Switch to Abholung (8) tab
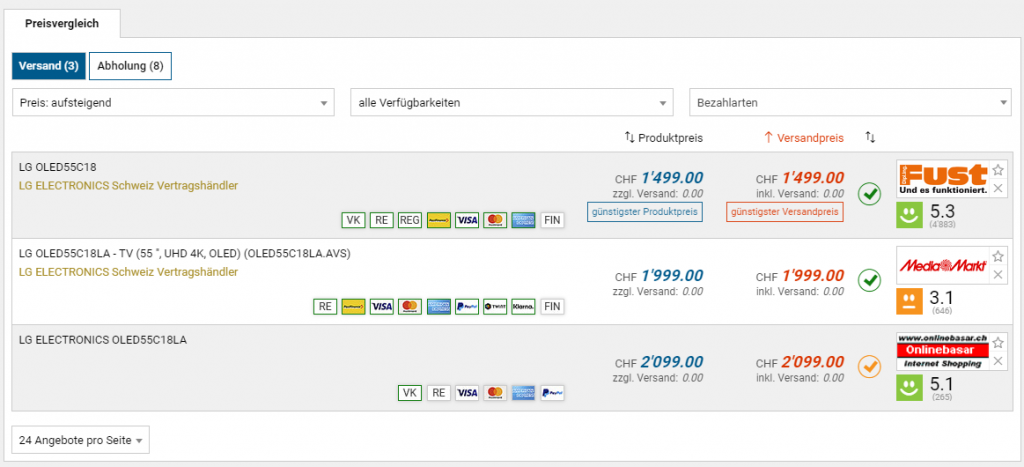Image resolution: width=1024 pixels, height=467 pixels. pyautogui.click(x=130, y=66)
